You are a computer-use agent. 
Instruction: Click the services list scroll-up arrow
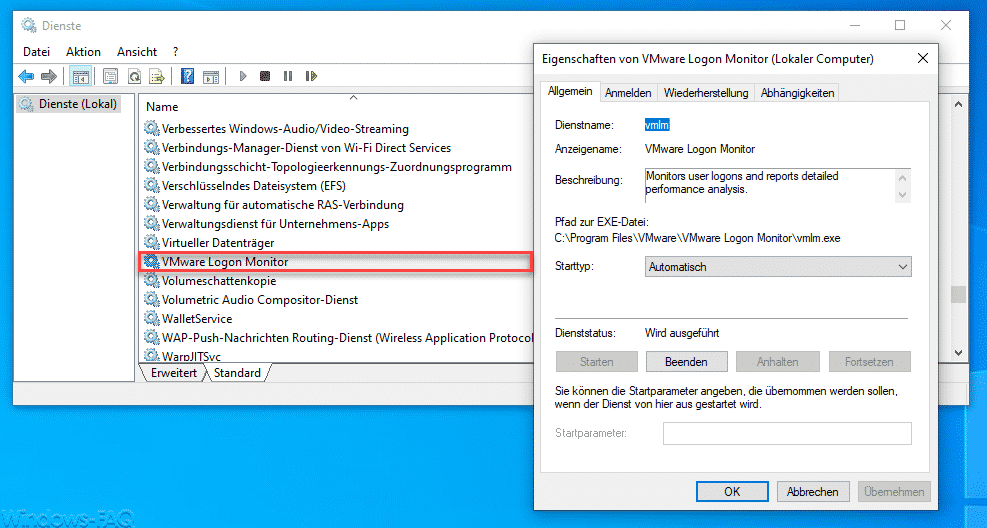pyautogui.click(x=958, y=104)
